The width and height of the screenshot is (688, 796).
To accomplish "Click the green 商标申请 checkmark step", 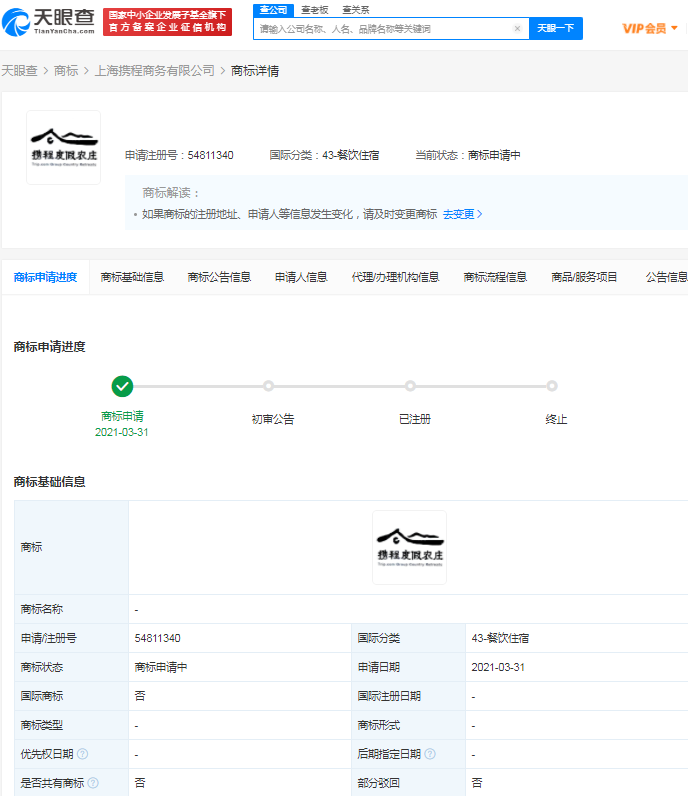I will pos(122,386).
